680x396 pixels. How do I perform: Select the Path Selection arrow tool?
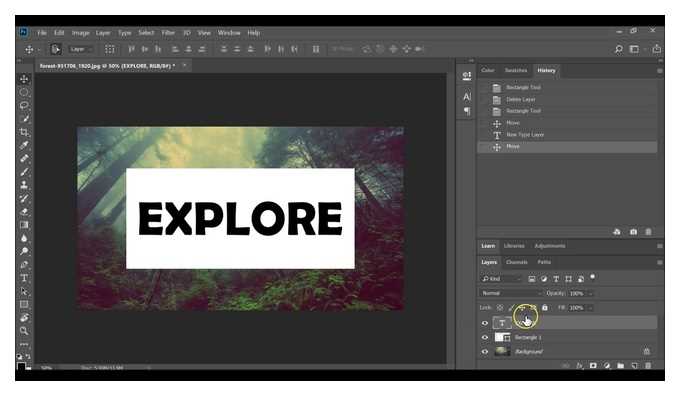(24, 291)
